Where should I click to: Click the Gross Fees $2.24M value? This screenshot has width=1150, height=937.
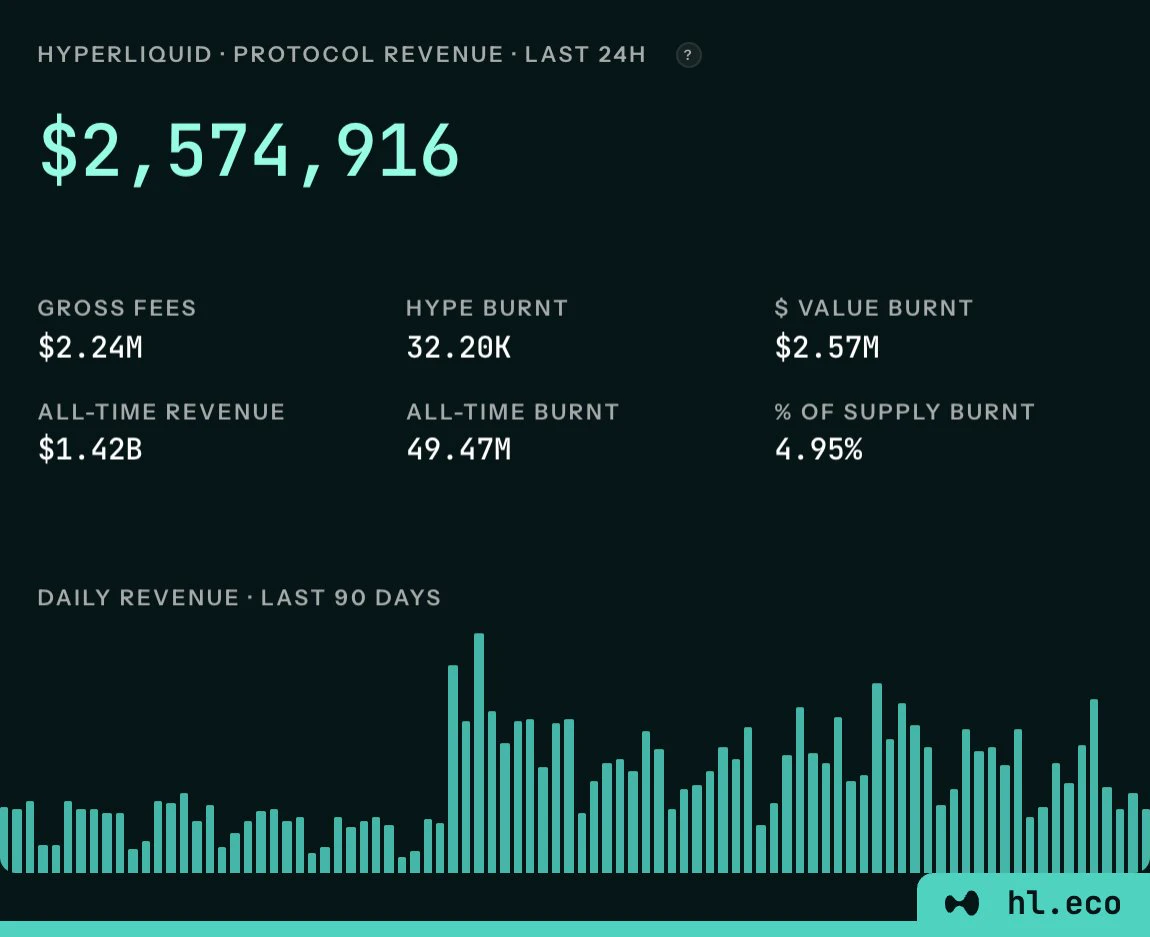point(90,347)
